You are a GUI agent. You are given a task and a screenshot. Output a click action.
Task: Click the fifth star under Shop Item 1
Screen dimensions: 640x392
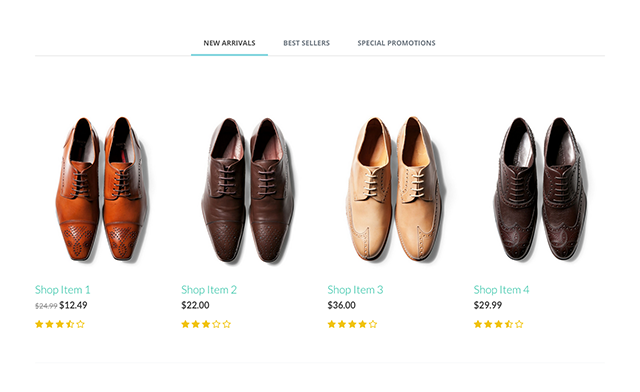click(80, 324)
